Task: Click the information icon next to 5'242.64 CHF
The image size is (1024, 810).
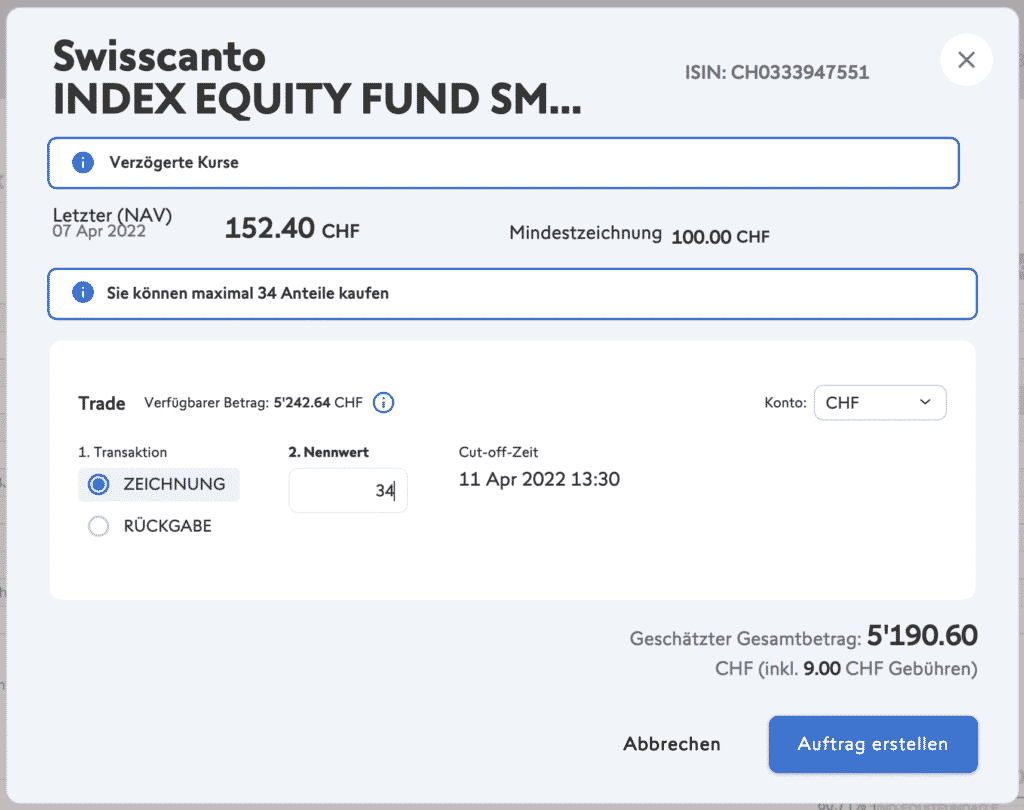Action: click(383, 402)
